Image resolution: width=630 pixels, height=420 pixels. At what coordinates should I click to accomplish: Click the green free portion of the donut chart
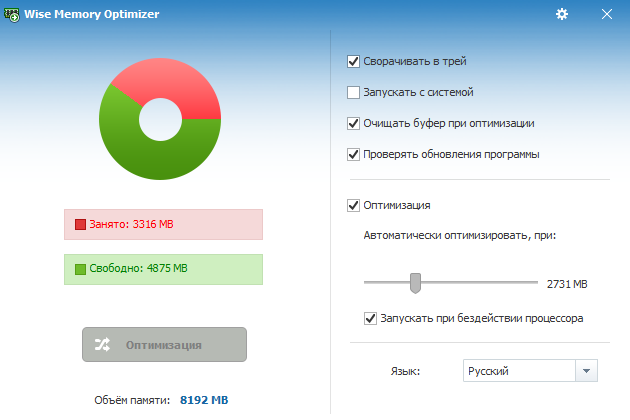click(157, 159)
